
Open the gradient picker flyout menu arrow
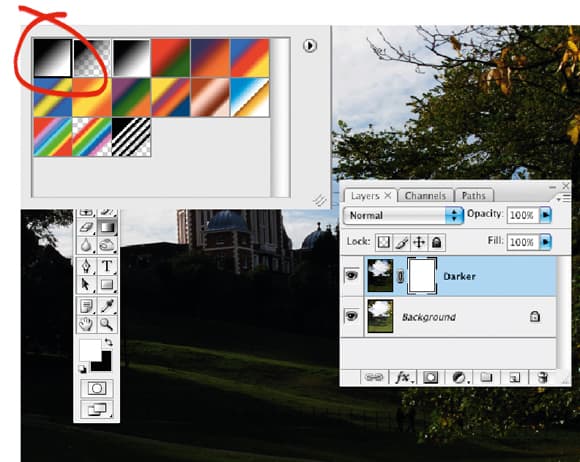pos(310,45)
